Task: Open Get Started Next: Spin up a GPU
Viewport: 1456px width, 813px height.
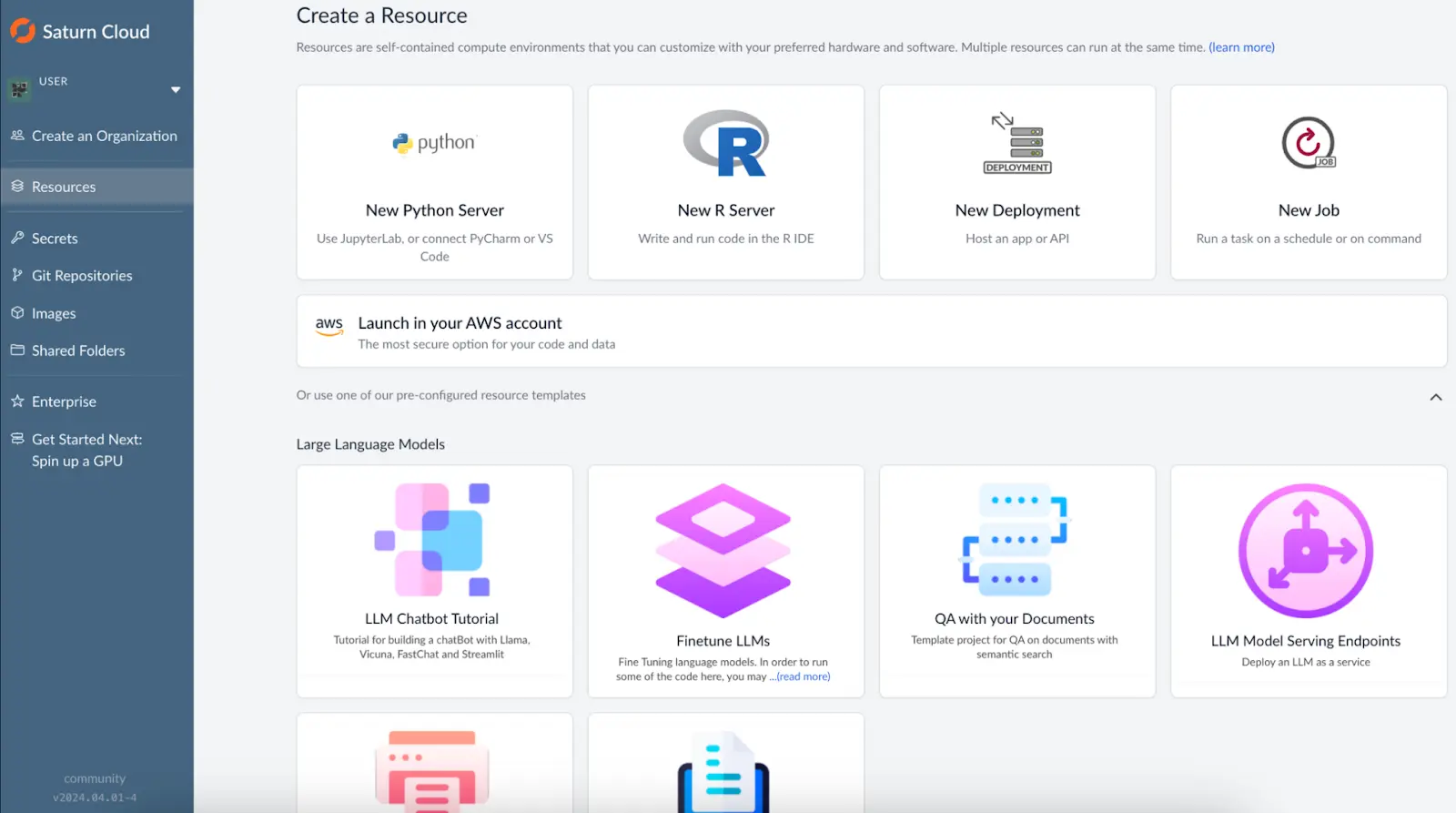Action: pos(87,450)
